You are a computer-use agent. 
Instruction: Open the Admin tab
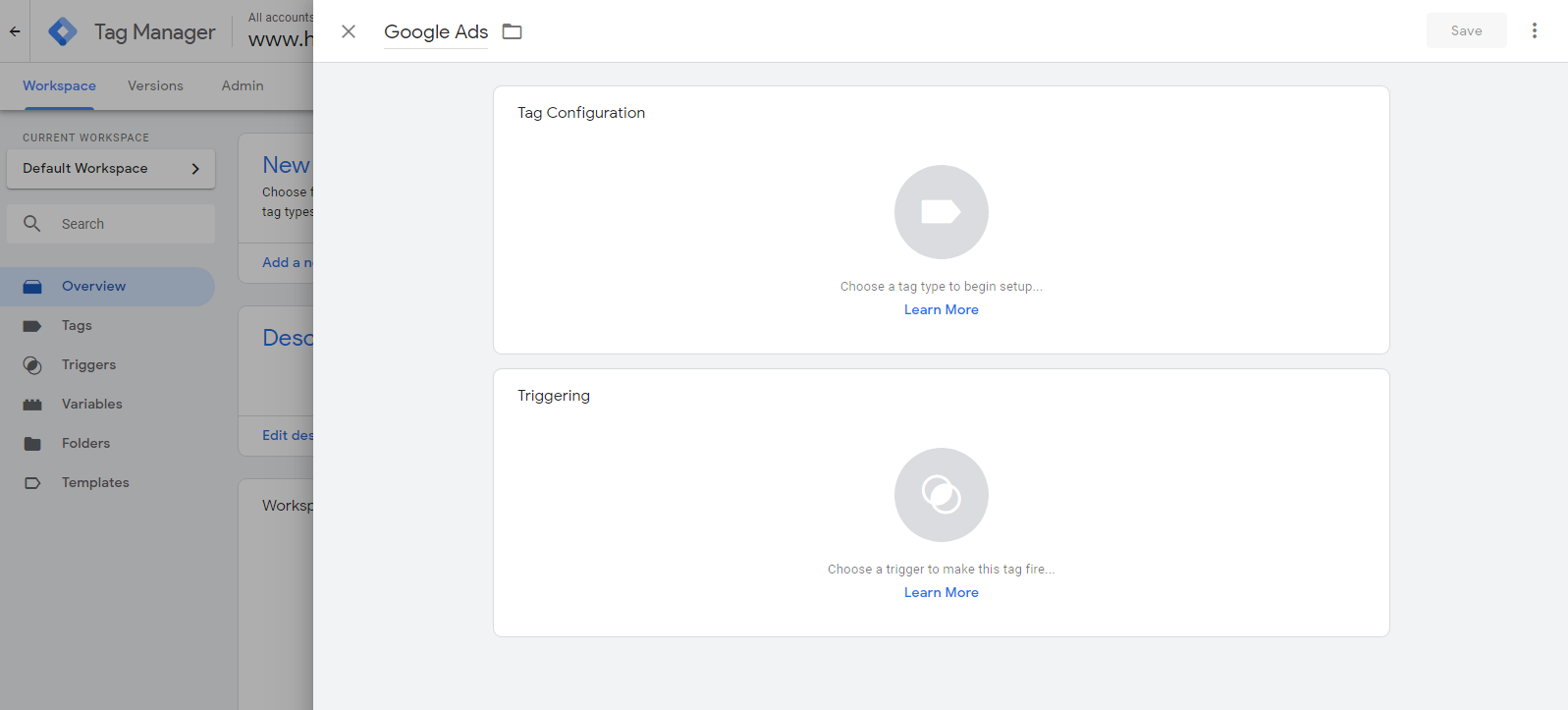coord(243,85)
